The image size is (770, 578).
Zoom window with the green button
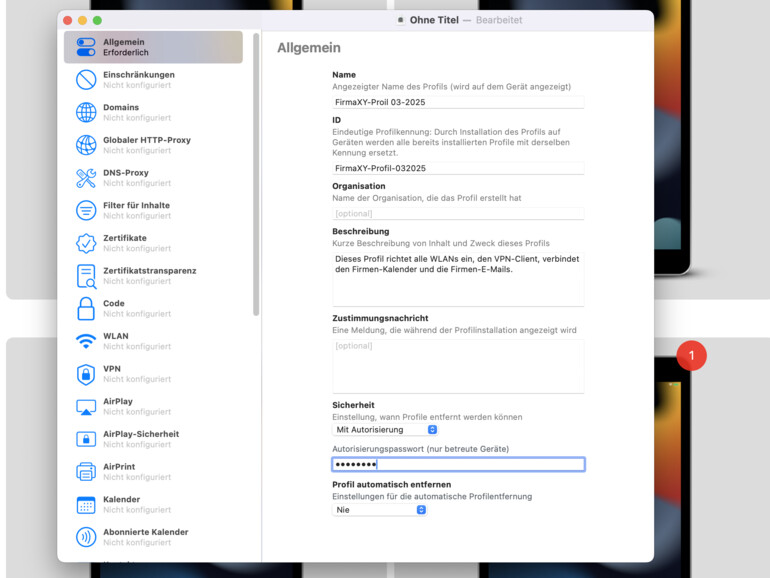(x=97, y=20)
